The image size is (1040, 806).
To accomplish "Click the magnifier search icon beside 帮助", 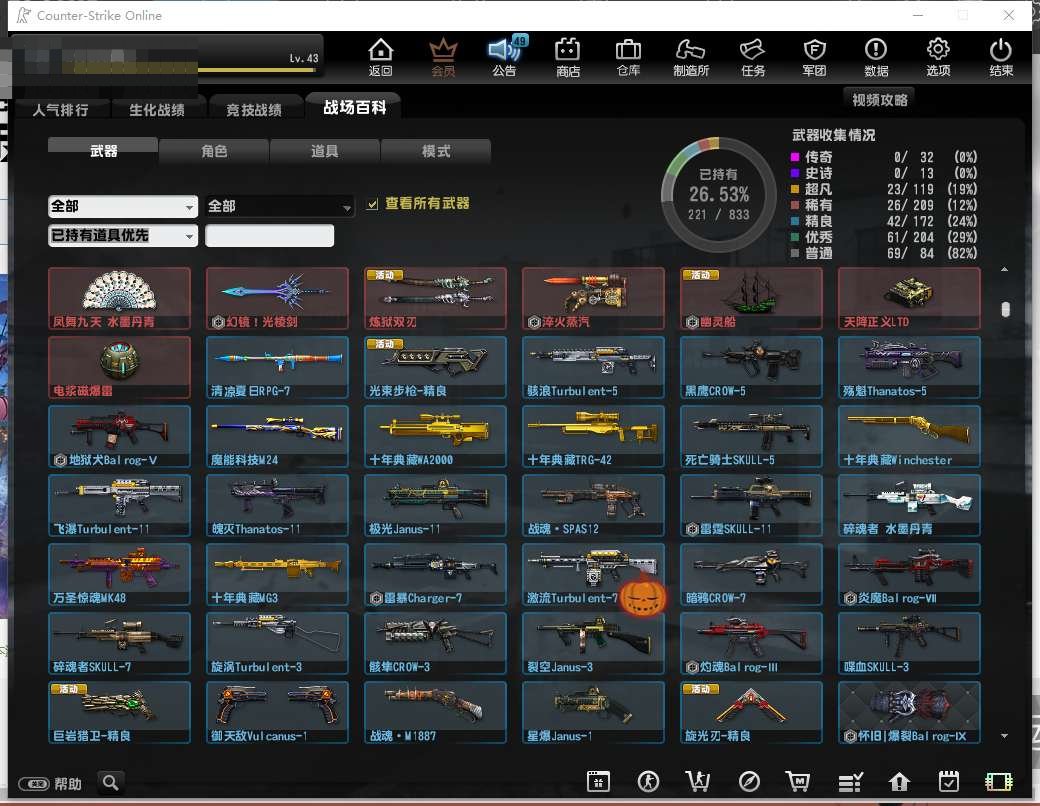I will tap(111, 783).
